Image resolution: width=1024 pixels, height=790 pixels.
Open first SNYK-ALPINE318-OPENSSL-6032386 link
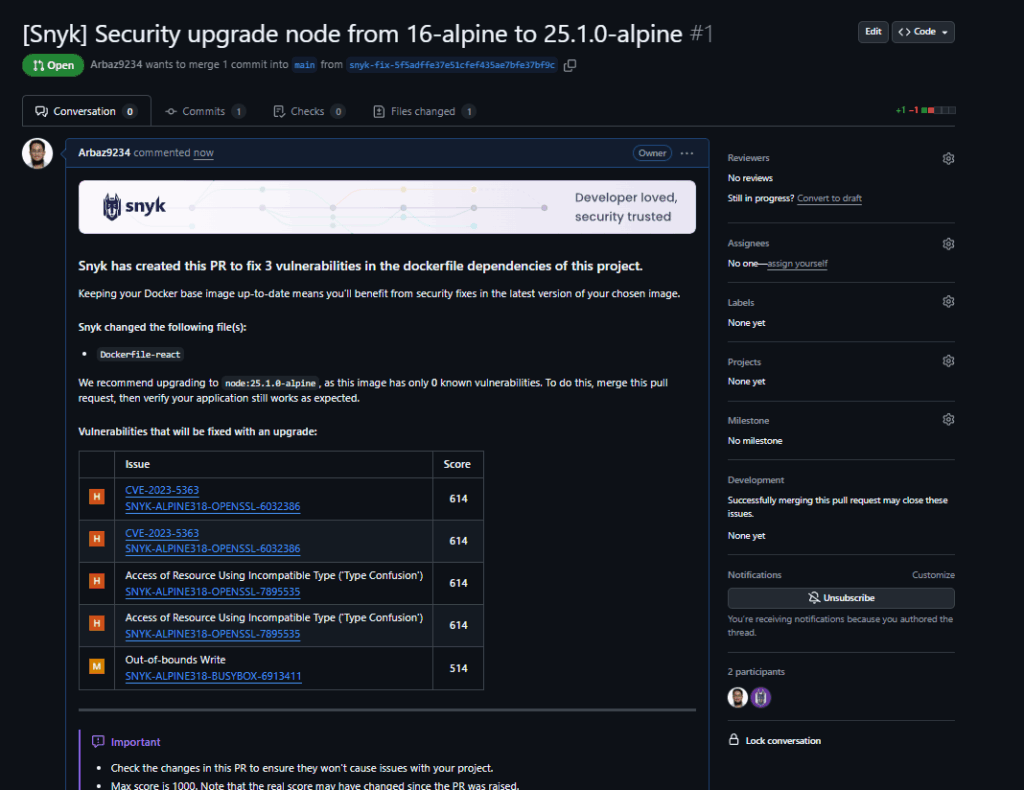(212, 506)
